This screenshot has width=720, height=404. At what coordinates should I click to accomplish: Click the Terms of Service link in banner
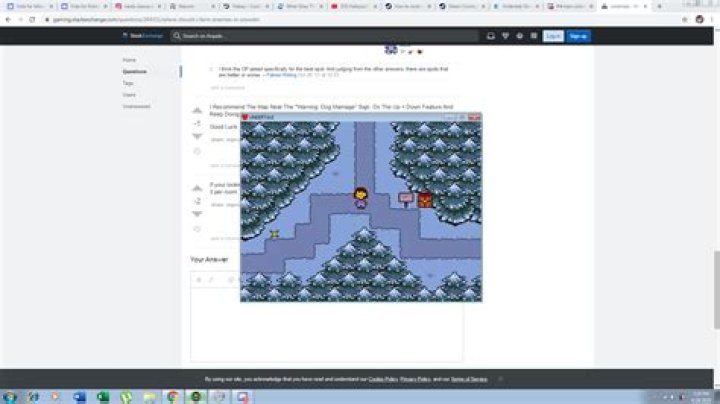tap(468, 379)
